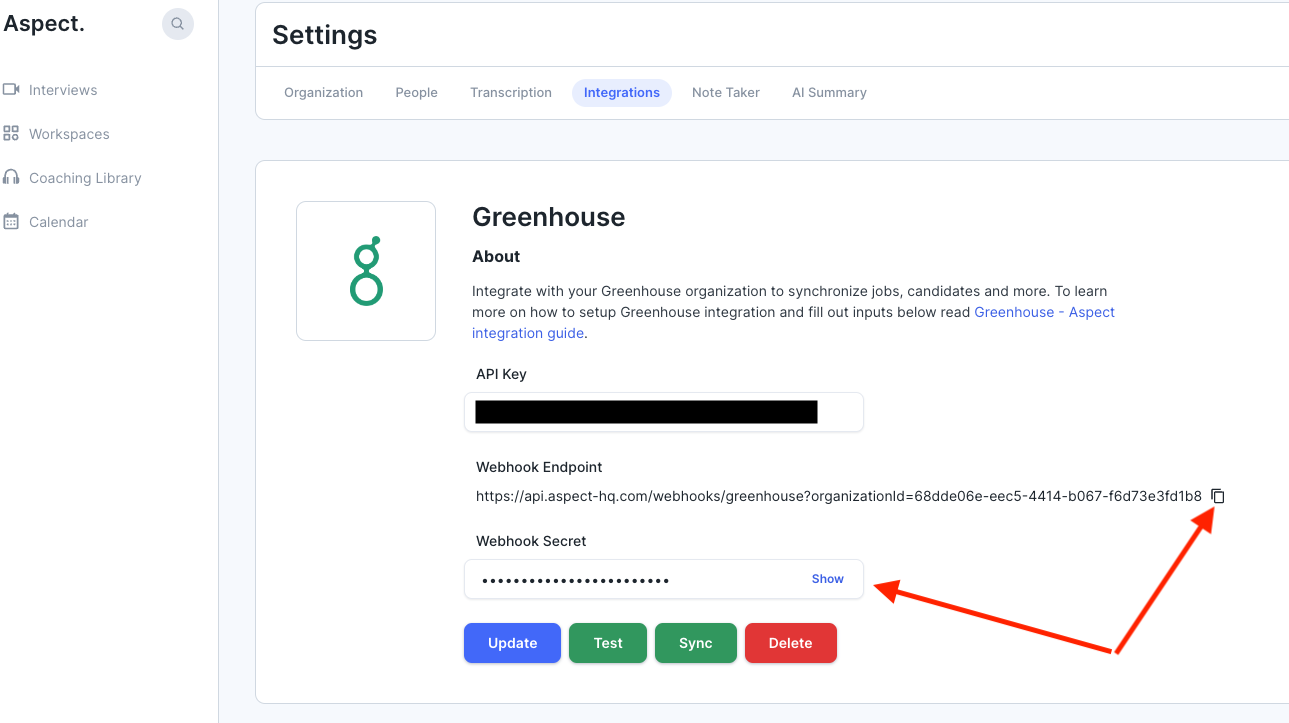Click the Calendar icon in sidebar
This screenshot has width=1289, height=723.
12,221
